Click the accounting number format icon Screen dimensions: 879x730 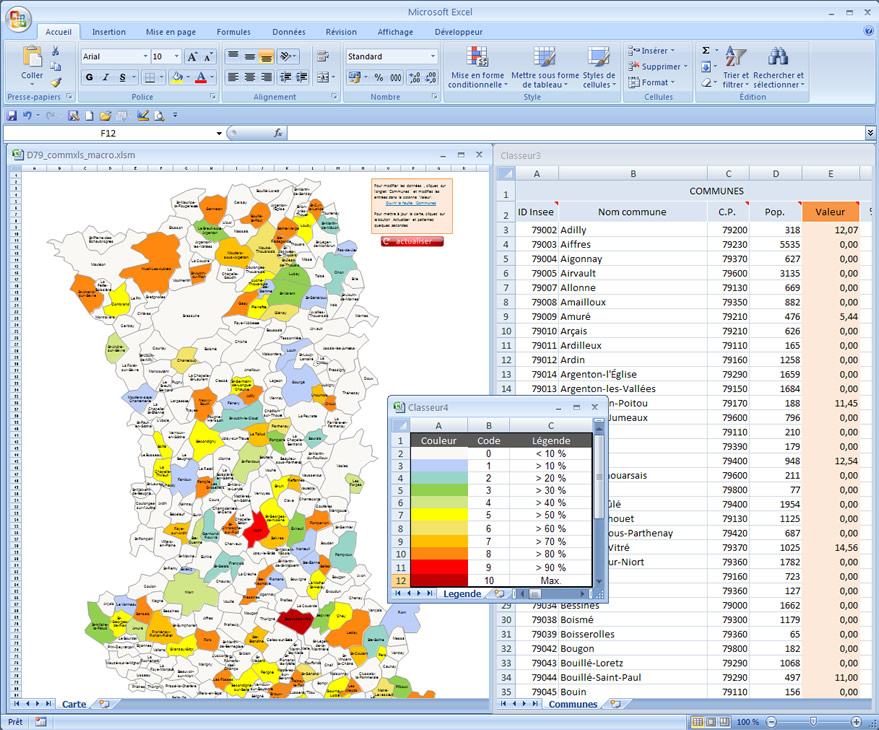coord(354,77)
